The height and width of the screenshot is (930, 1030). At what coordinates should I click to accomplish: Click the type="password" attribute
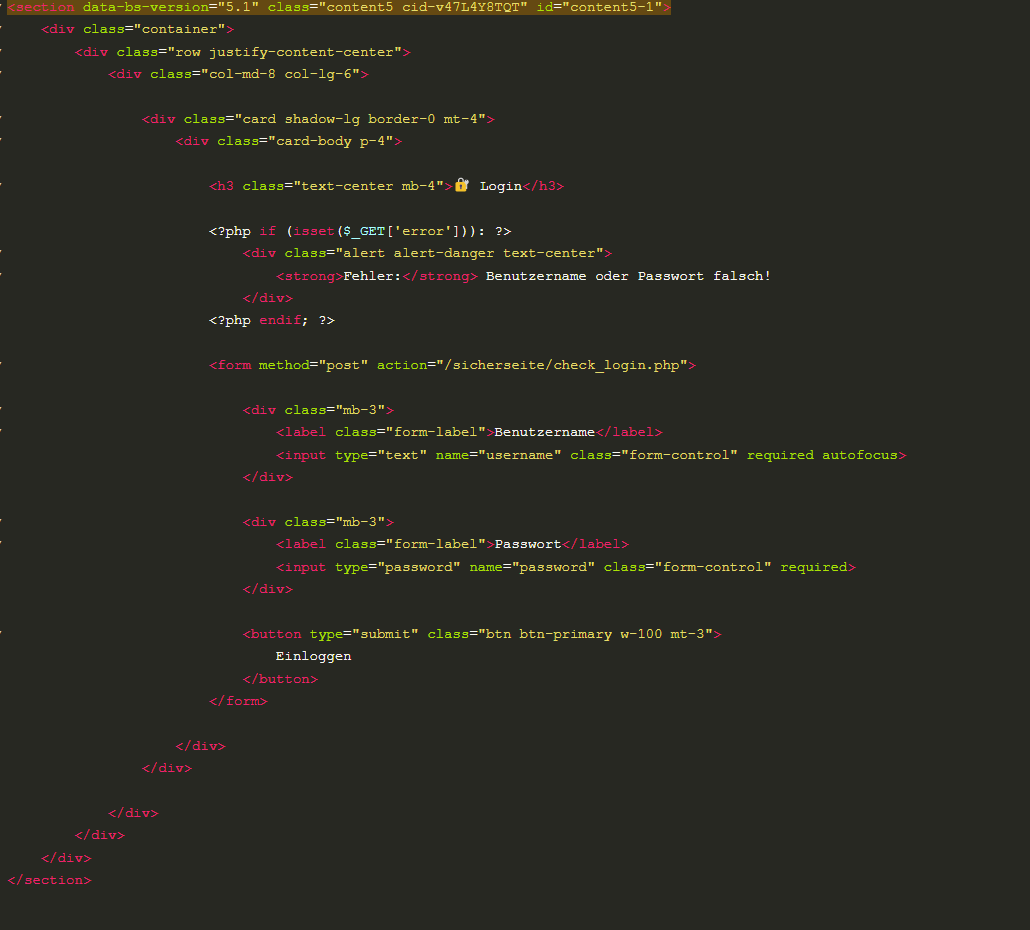click(x=398, y=567)
